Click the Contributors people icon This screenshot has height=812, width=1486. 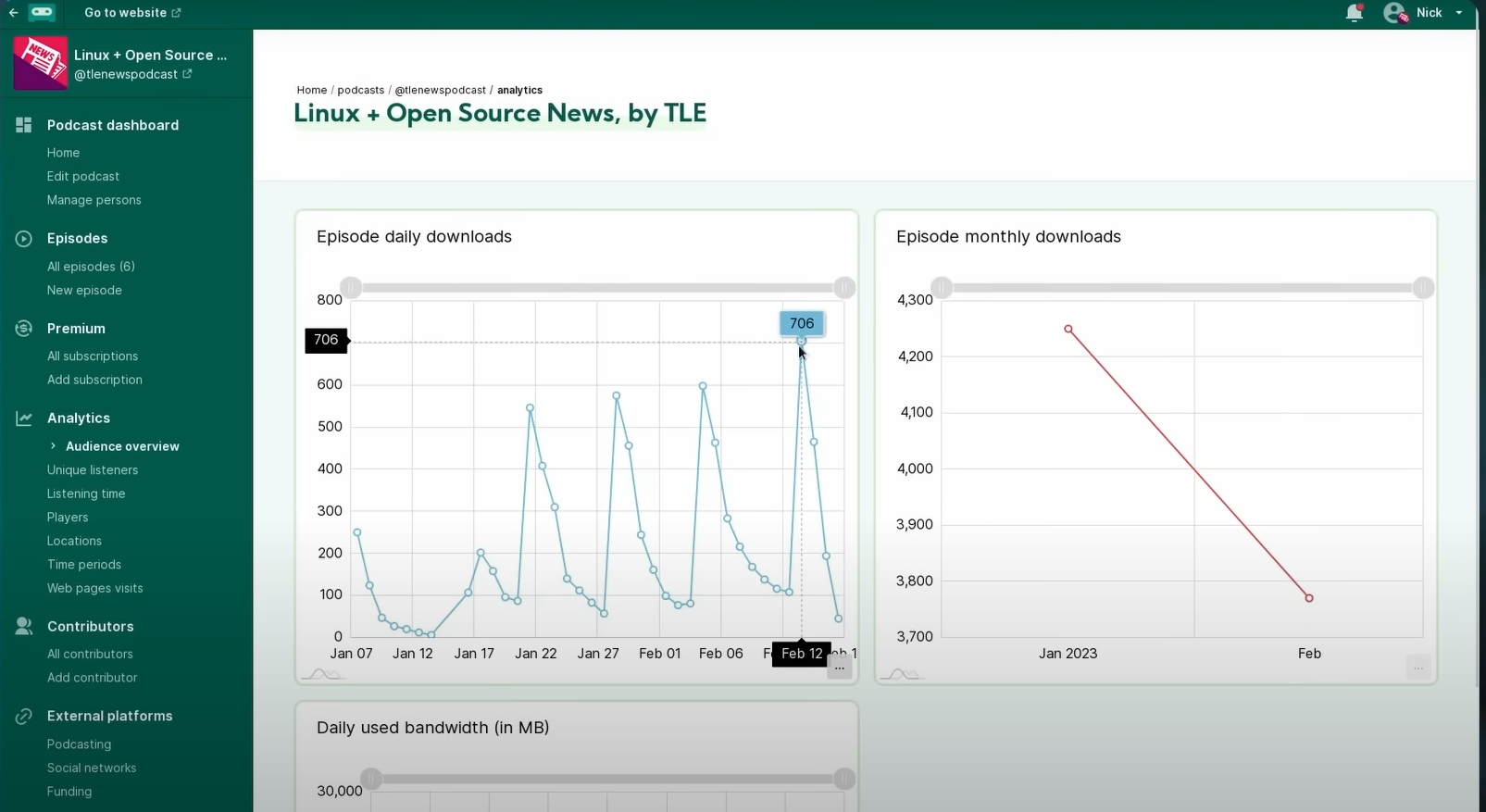[24, 627]
